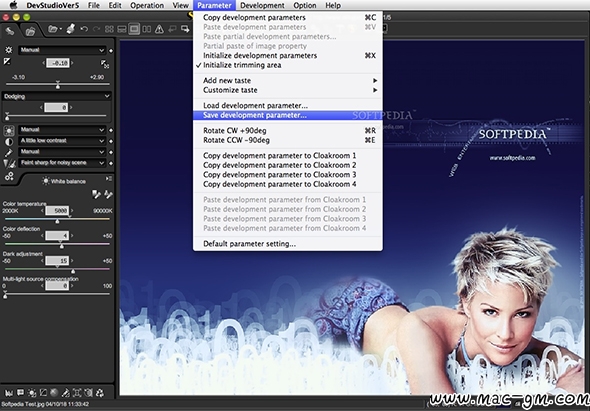Open the Operation menu

coord(147,5)
